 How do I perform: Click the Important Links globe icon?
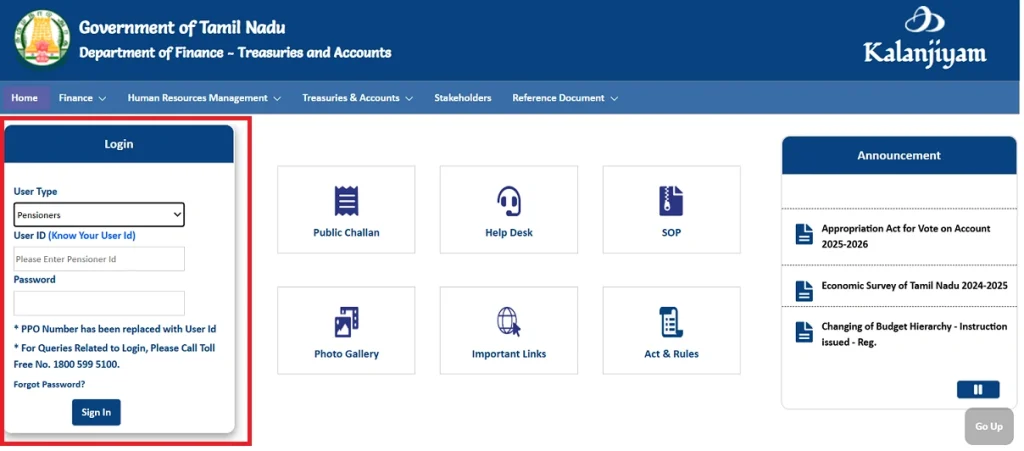click(509, 322)
